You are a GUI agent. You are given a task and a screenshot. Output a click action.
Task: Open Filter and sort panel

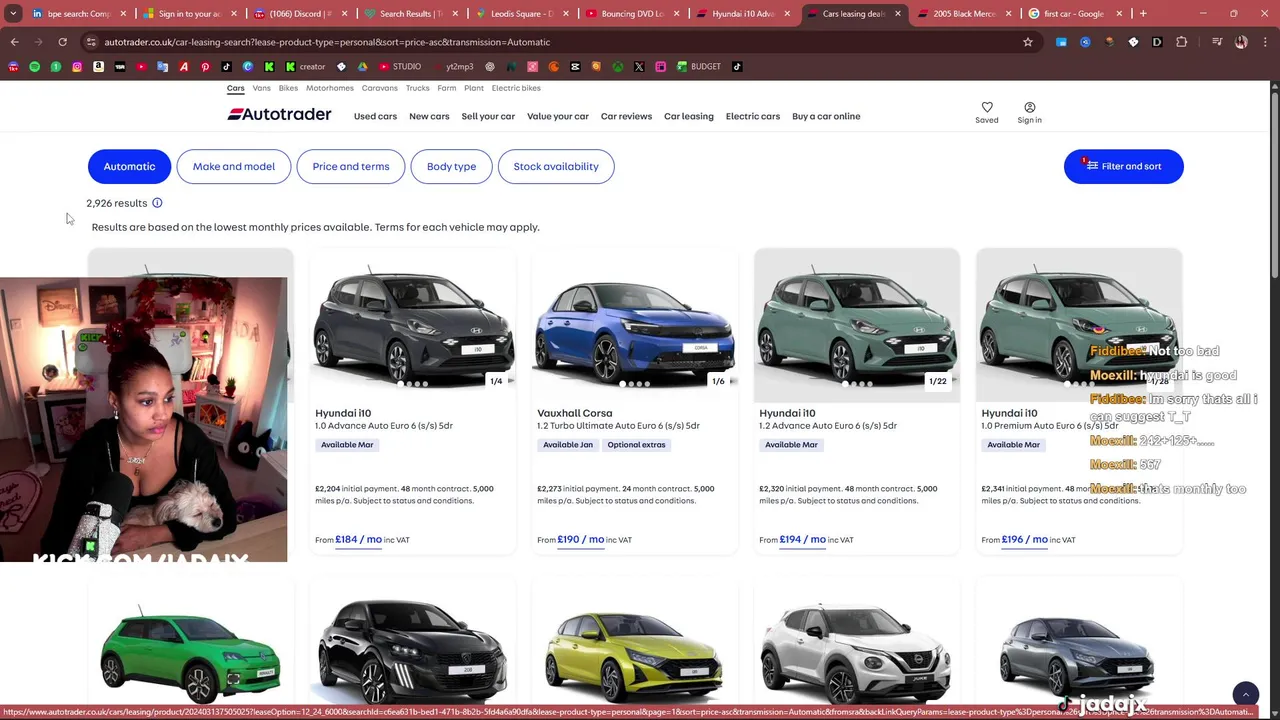point(1123,166)
